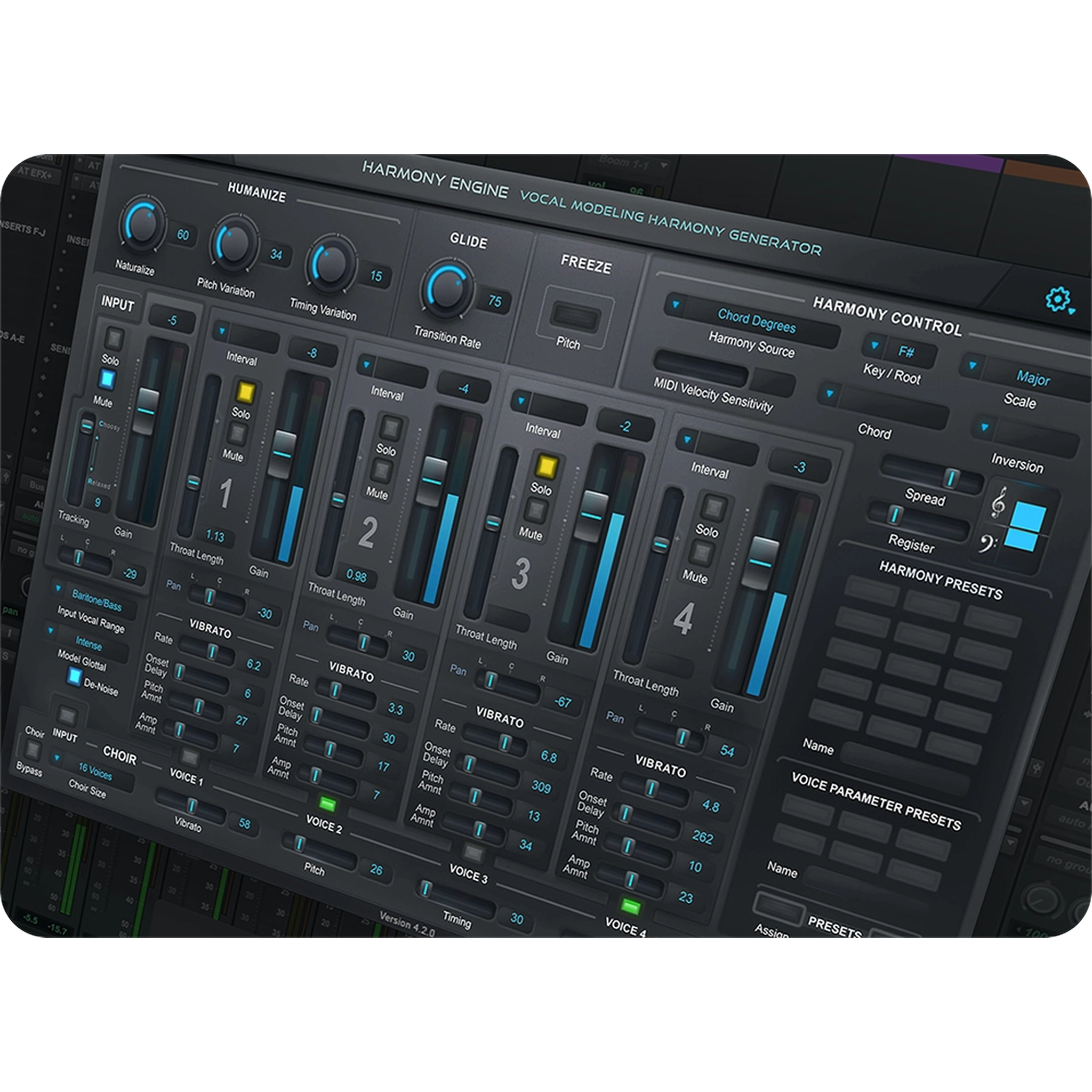This screenshot has height=1092, width=1092.
Task: Click the bass clef register icon
Action: point(987,544)
